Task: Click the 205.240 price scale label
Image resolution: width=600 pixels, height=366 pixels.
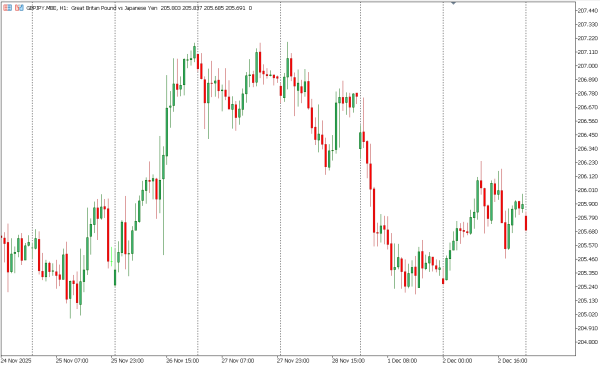Action: (587, 287)
